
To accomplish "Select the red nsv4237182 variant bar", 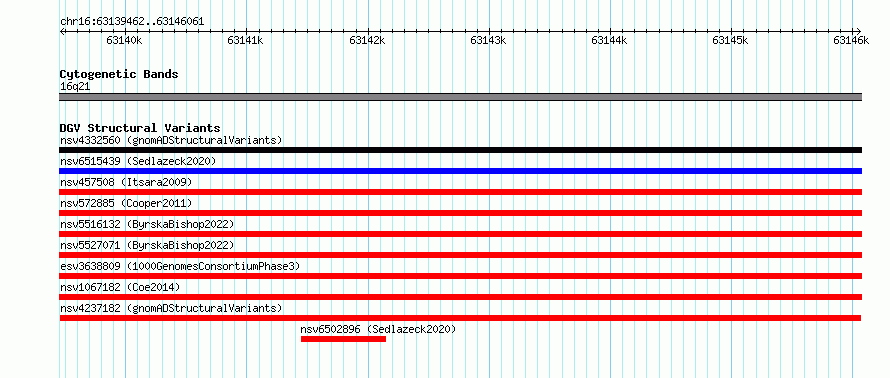I will tap(460, 318).
